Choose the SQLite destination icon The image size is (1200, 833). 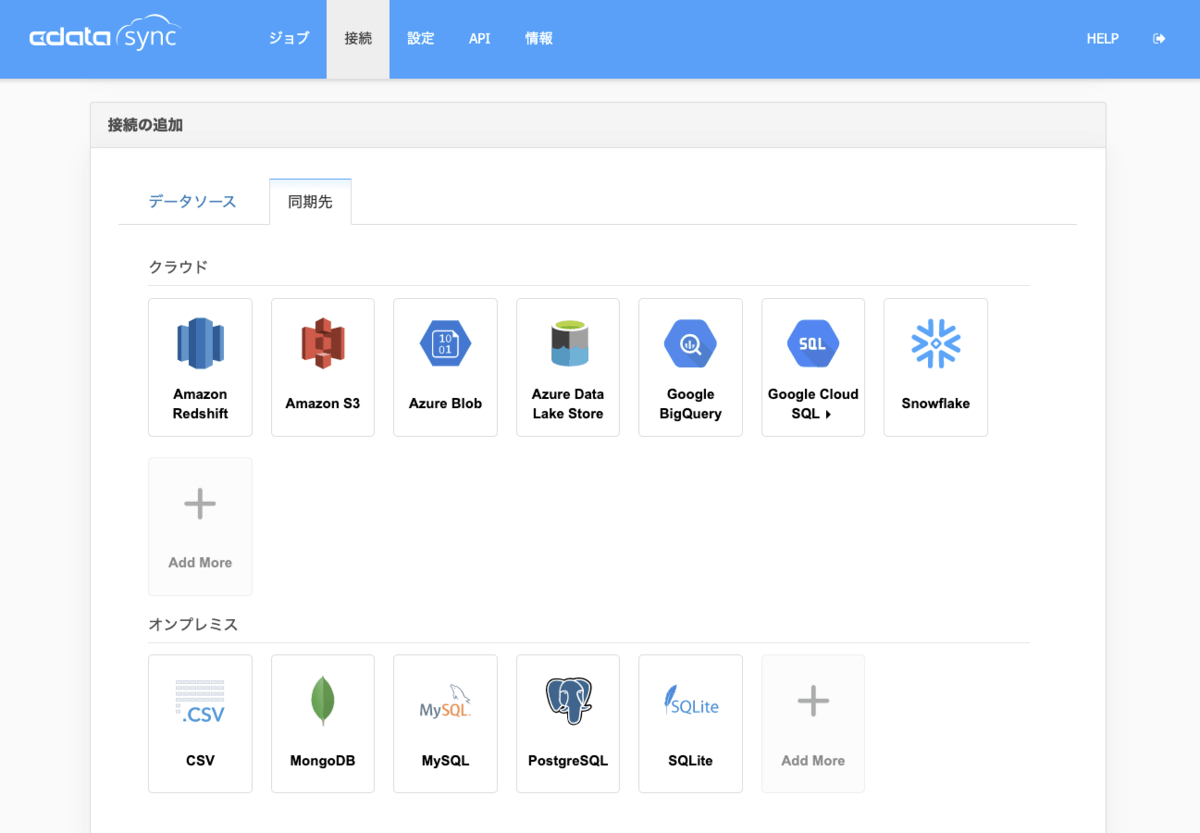[x=690, y=701]
